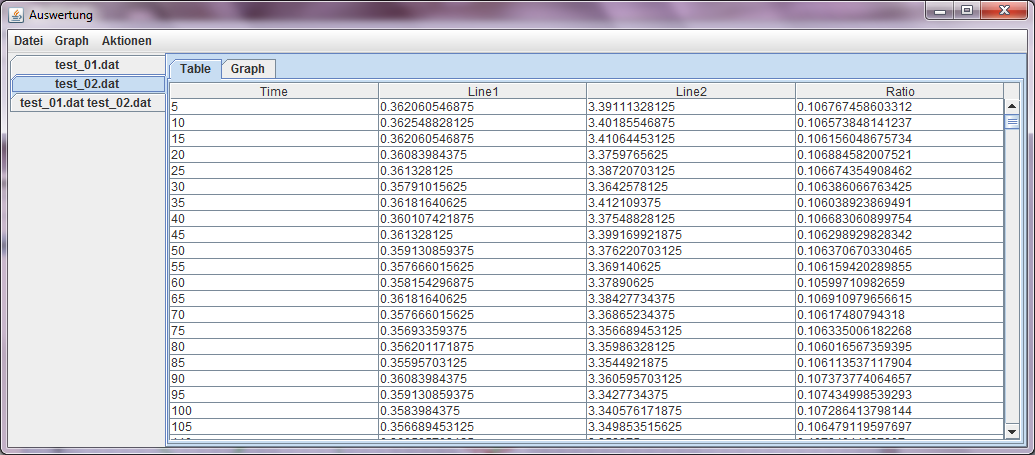1035x455 pixels.
Task: Click the scrollbar up arrow
Action: click(1011, 106)
